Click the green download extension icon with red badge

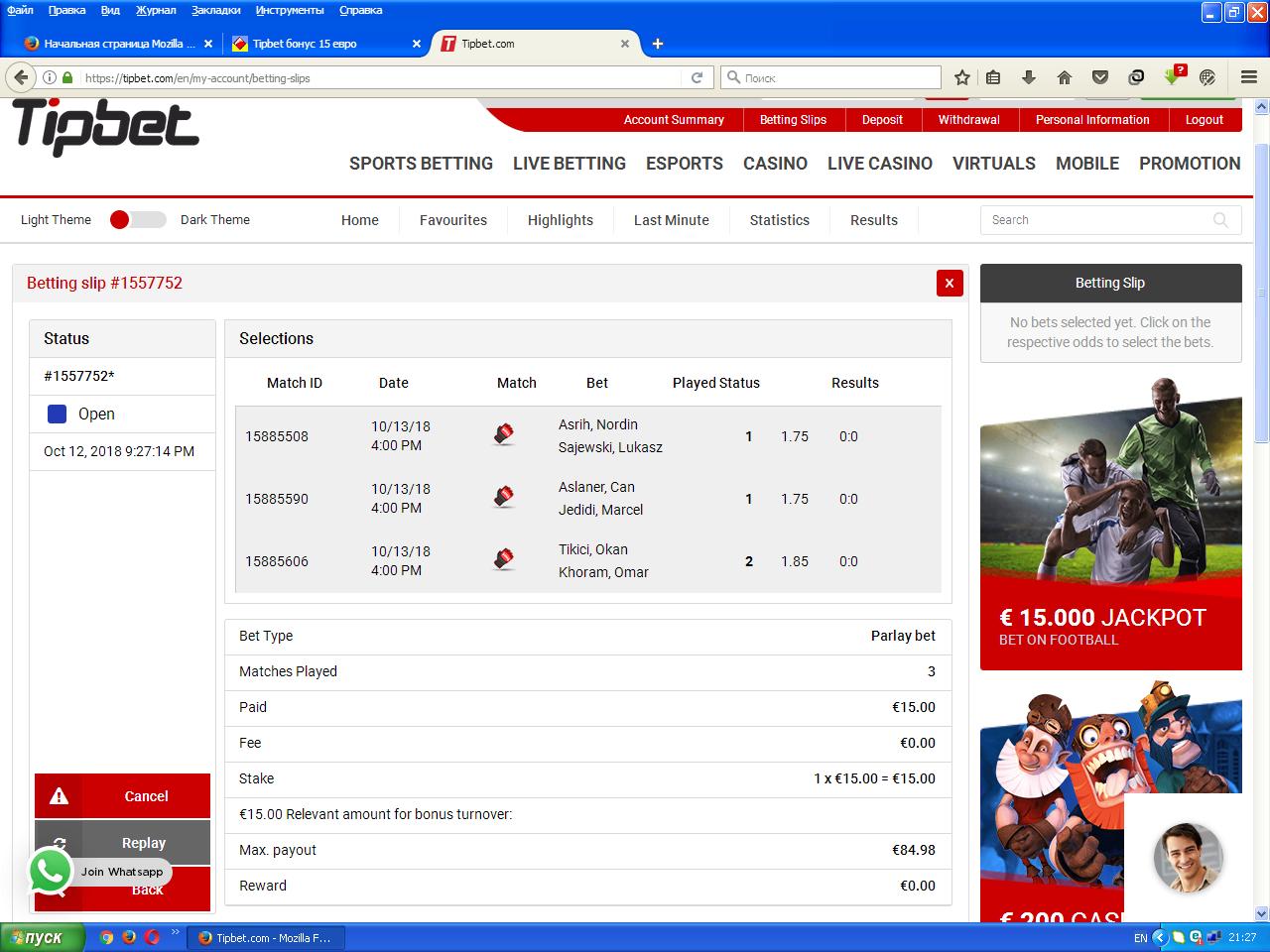[1174, 75]
